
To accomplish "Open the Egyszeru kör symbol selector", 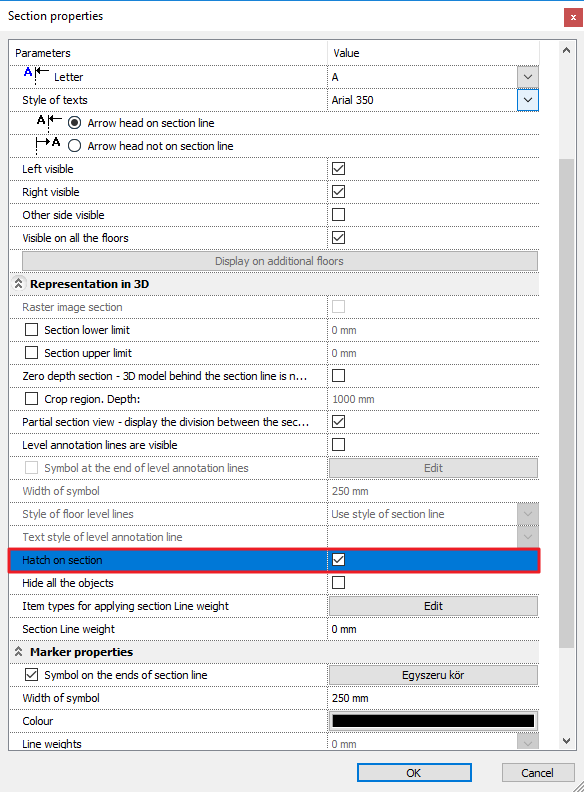I will (433, 675).
